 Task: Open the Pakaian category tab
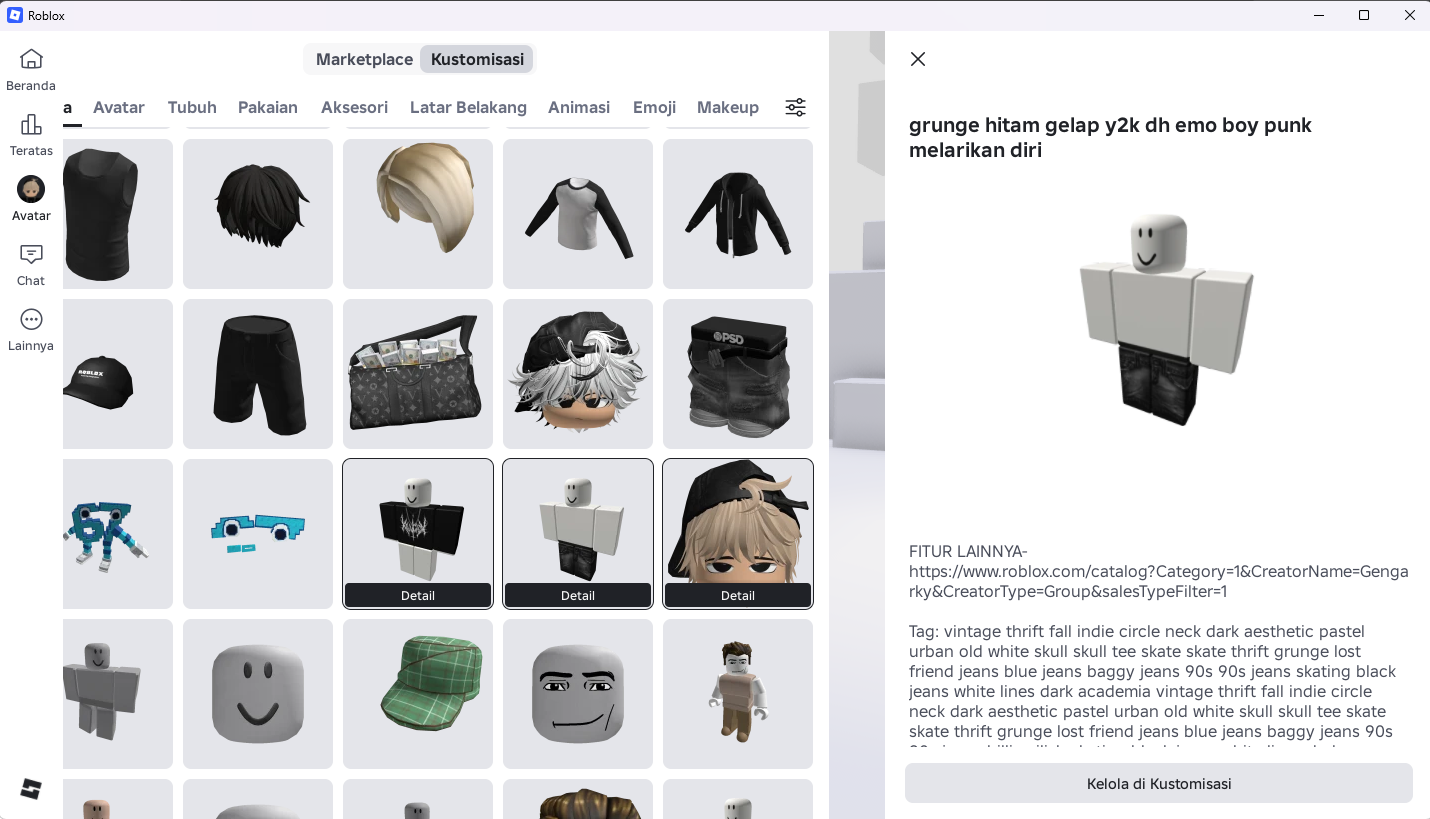[x=268, y=107]
